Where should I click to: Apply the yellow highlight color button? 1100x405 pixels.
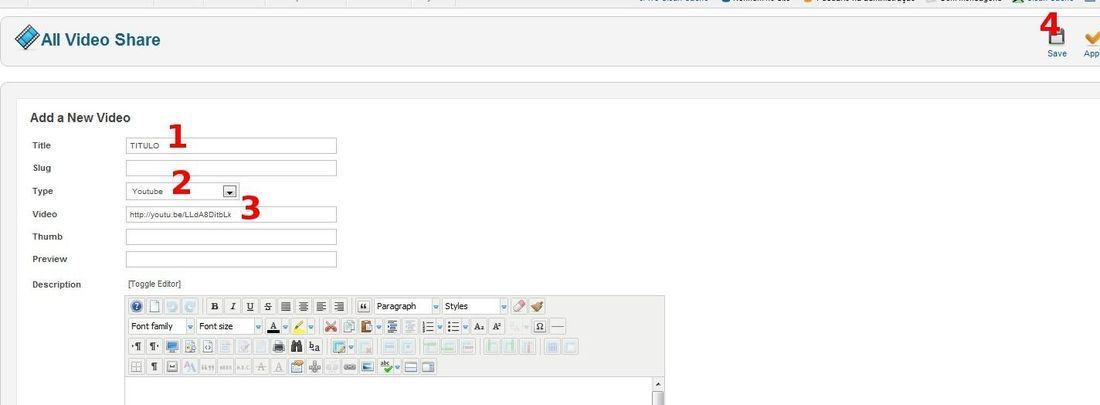click(x=299, y=326)
